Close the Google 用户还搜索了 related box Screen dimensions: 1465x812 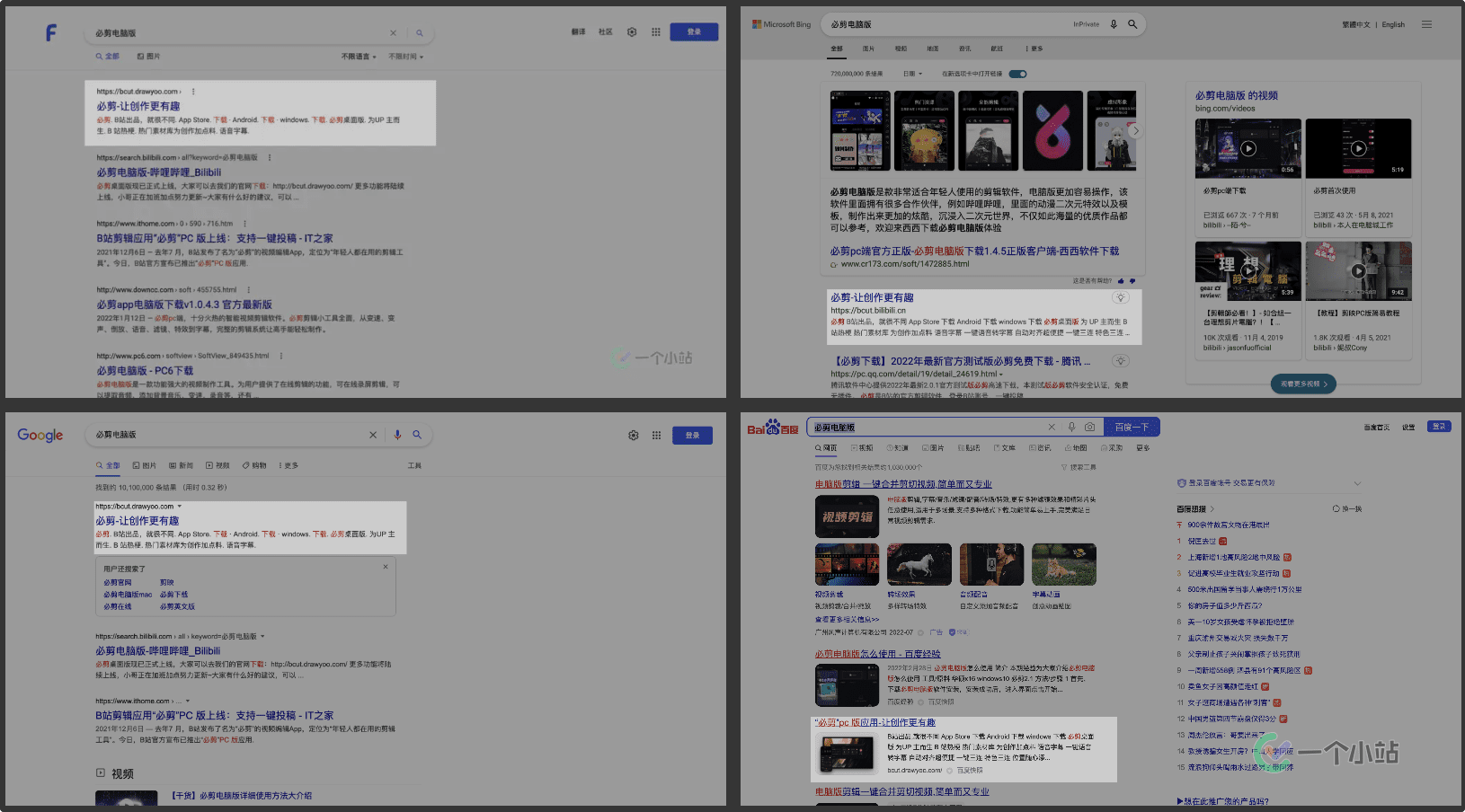386,567
